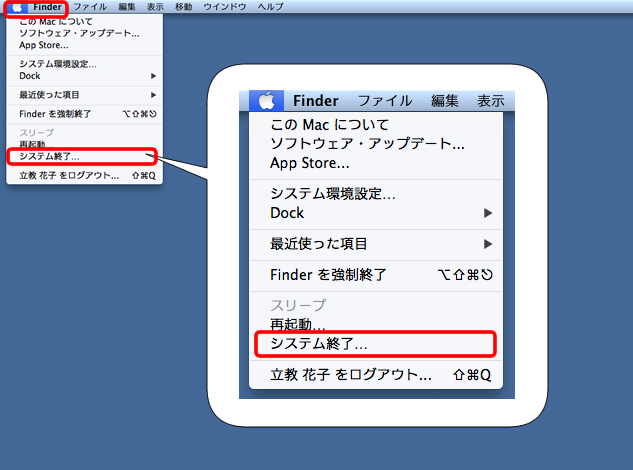The width and height of the screenshot is (633, 470).
Task: Select 再起動… in the enlarged menu
Action: [x=376, y=324]
